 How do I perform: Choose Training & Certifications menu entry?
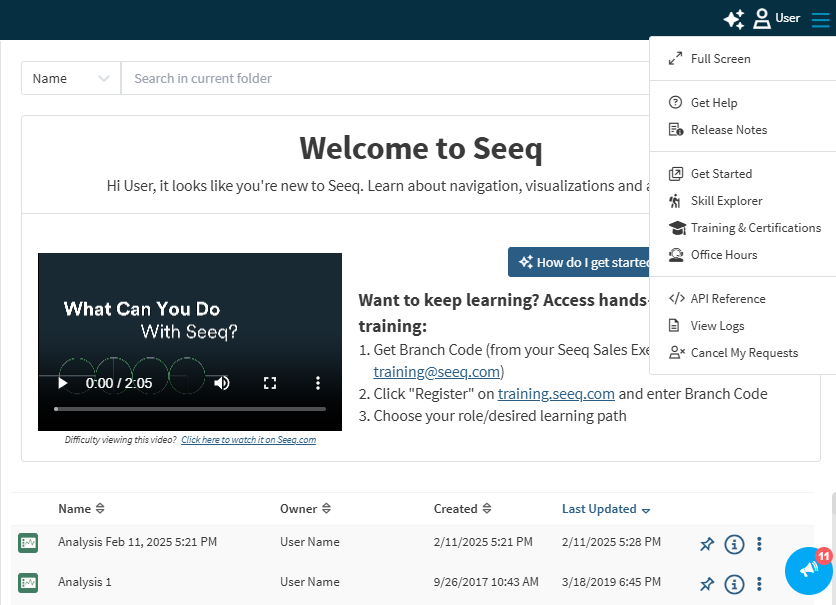click(x=755, y=228)
